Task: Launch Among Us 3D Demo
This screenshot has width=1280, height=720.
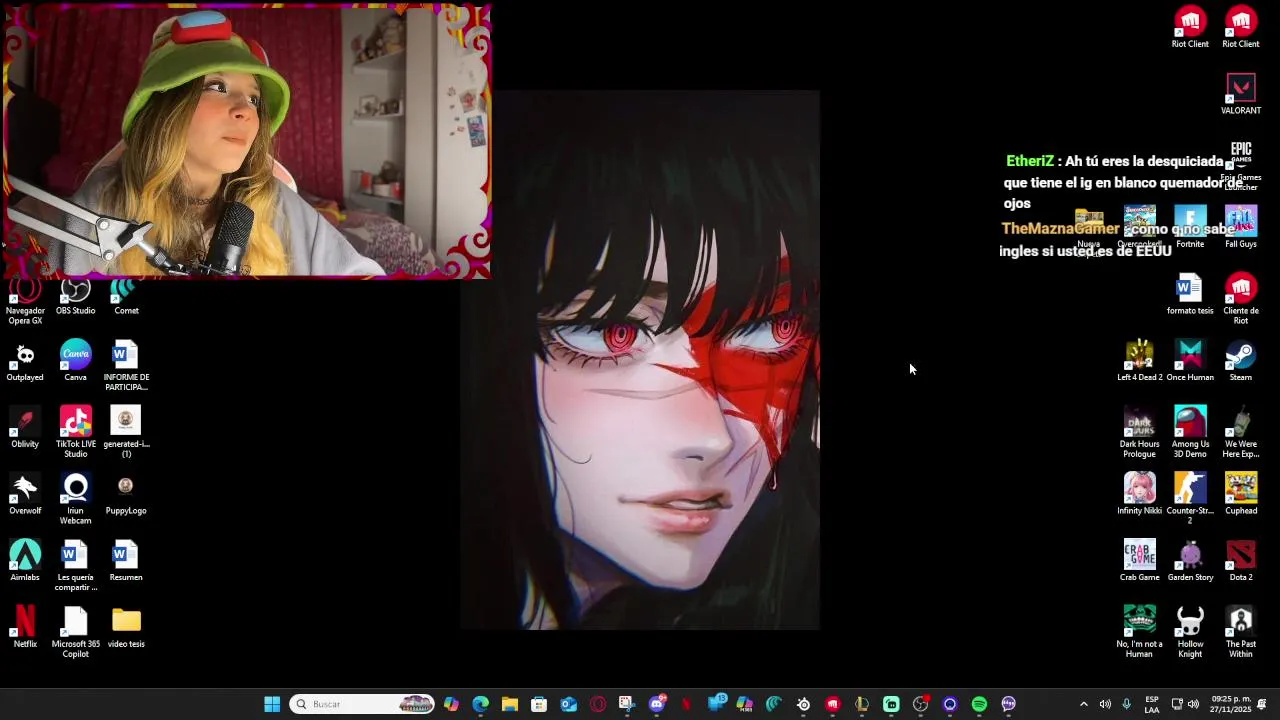Action: click(x=1189, y=432)
